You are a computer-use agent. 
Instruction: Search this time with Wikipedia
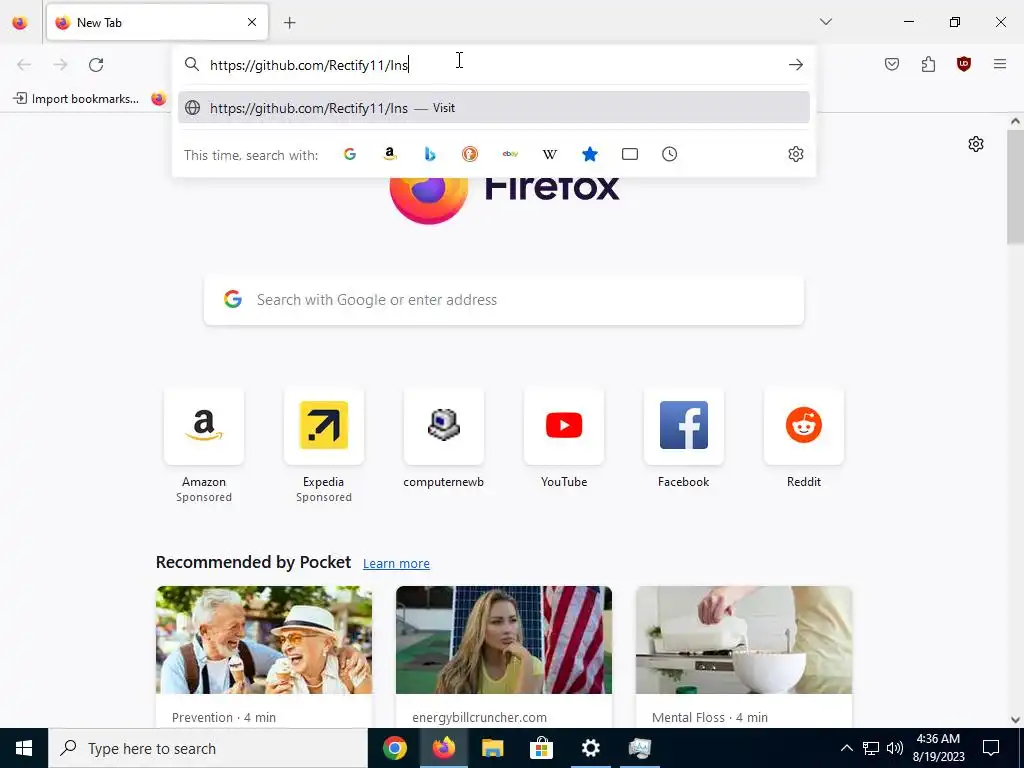[550, 154]
